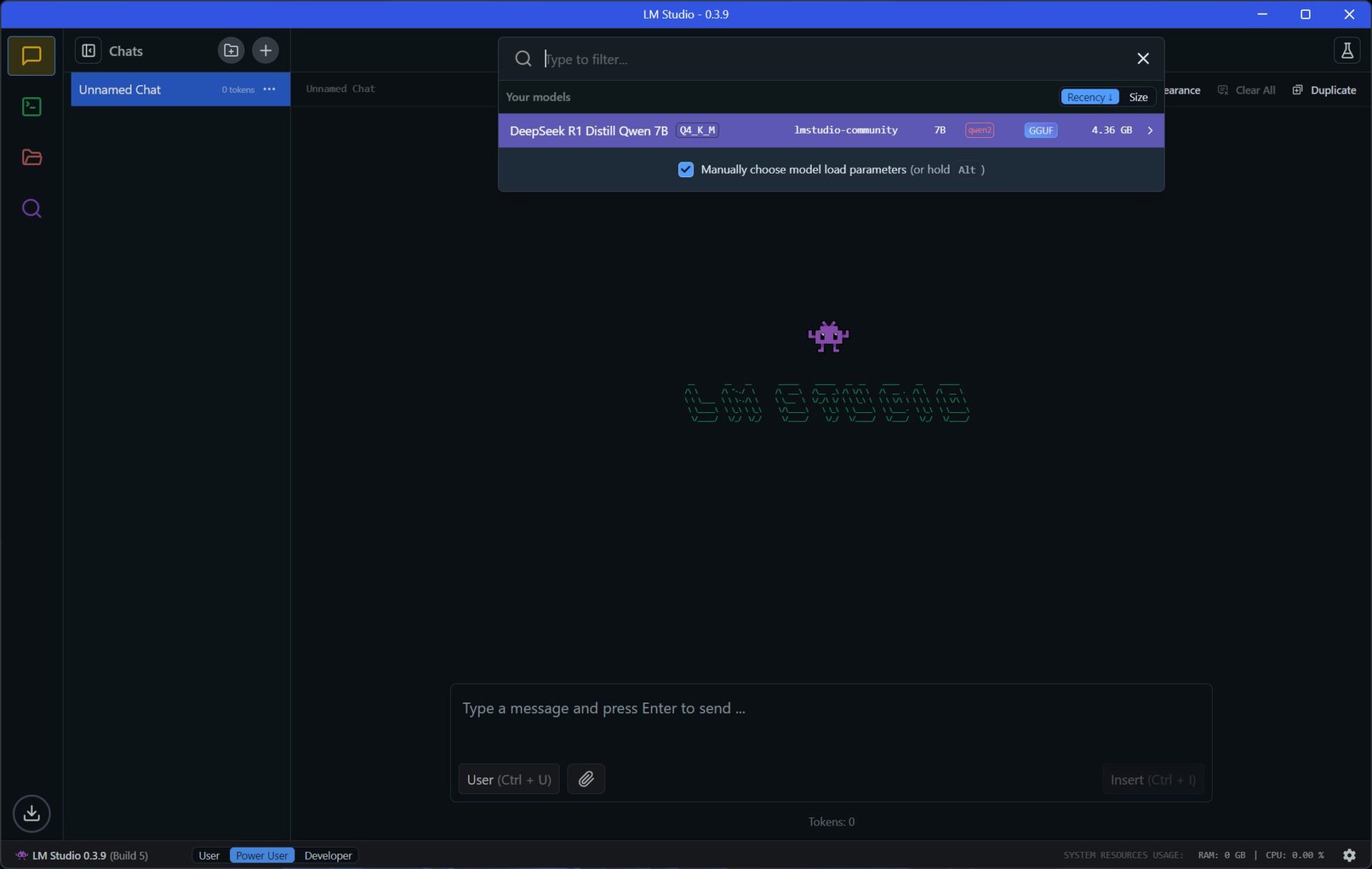Open the Chat section in the sidebar
Viewport: 1372px width, 869px height.
click(31, 56)
